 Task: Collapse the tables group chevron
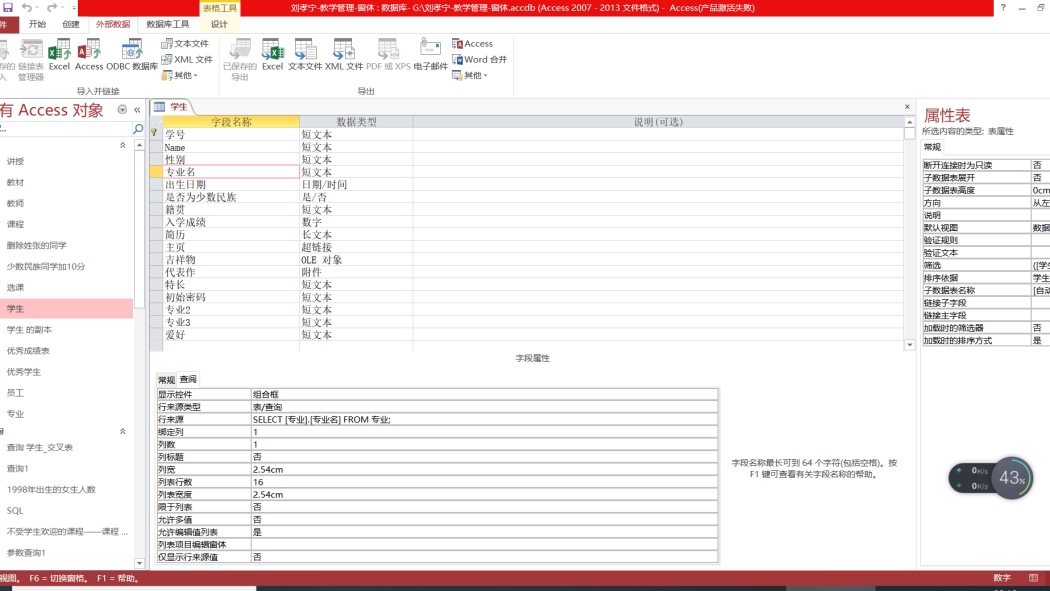point(123,145)
